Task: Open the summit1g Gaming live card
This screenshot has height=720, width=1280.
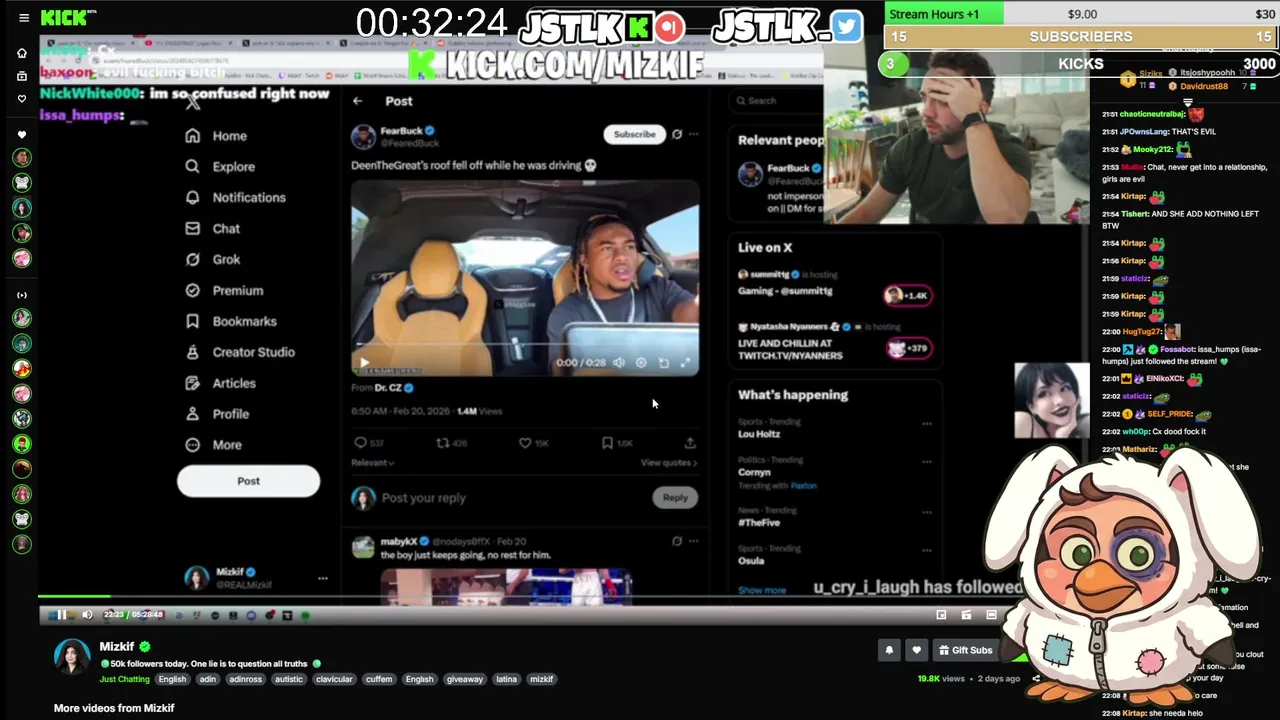Action: point(835,285)
